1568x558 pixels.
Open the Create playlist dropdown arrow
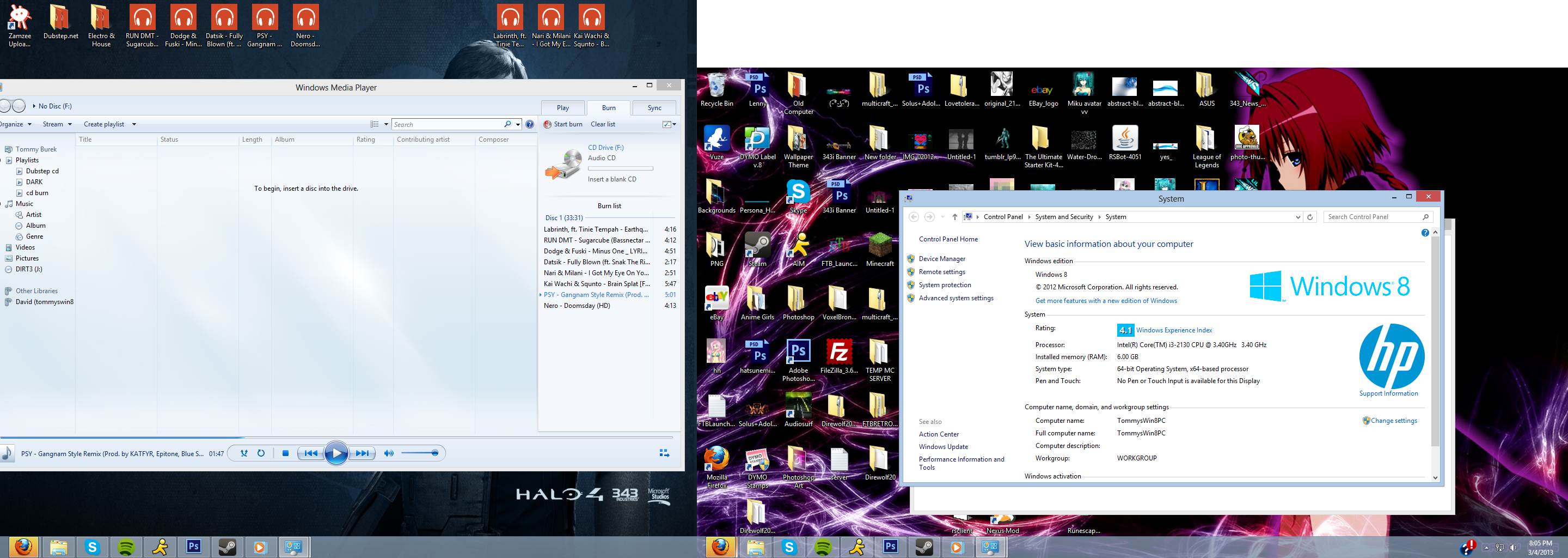(134, 124)
